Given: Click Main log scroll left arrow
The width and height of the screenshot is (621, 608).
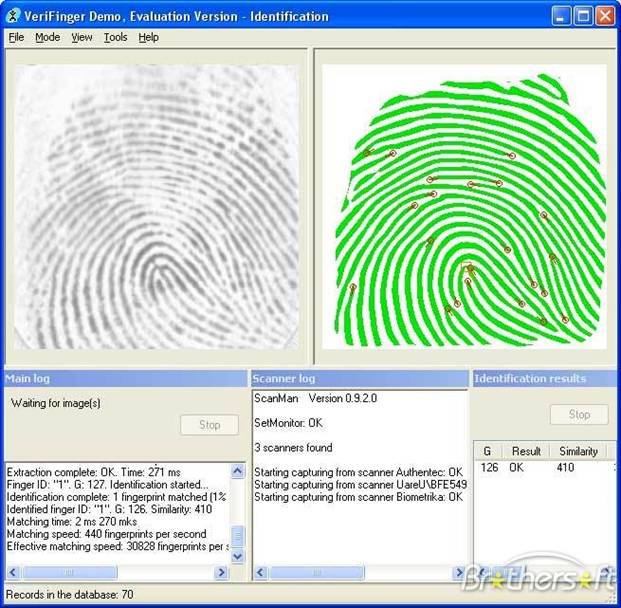Looking at the screenshot, I should click(x=12, y=572).
